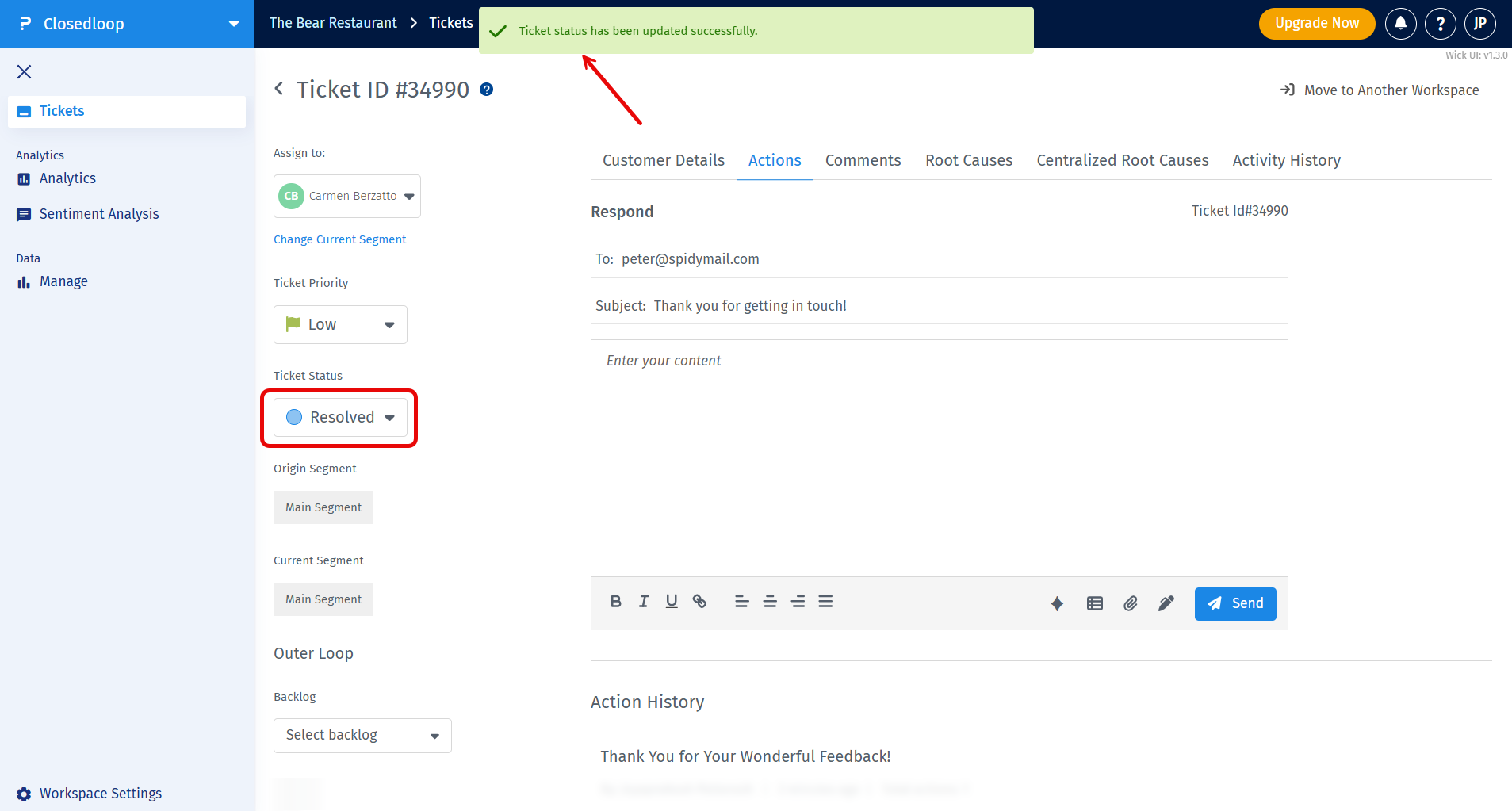The width and height of the screenshot is (1512, 811).
Task: Attach a file with the paperclip icon
Action: click(1131, 604)
